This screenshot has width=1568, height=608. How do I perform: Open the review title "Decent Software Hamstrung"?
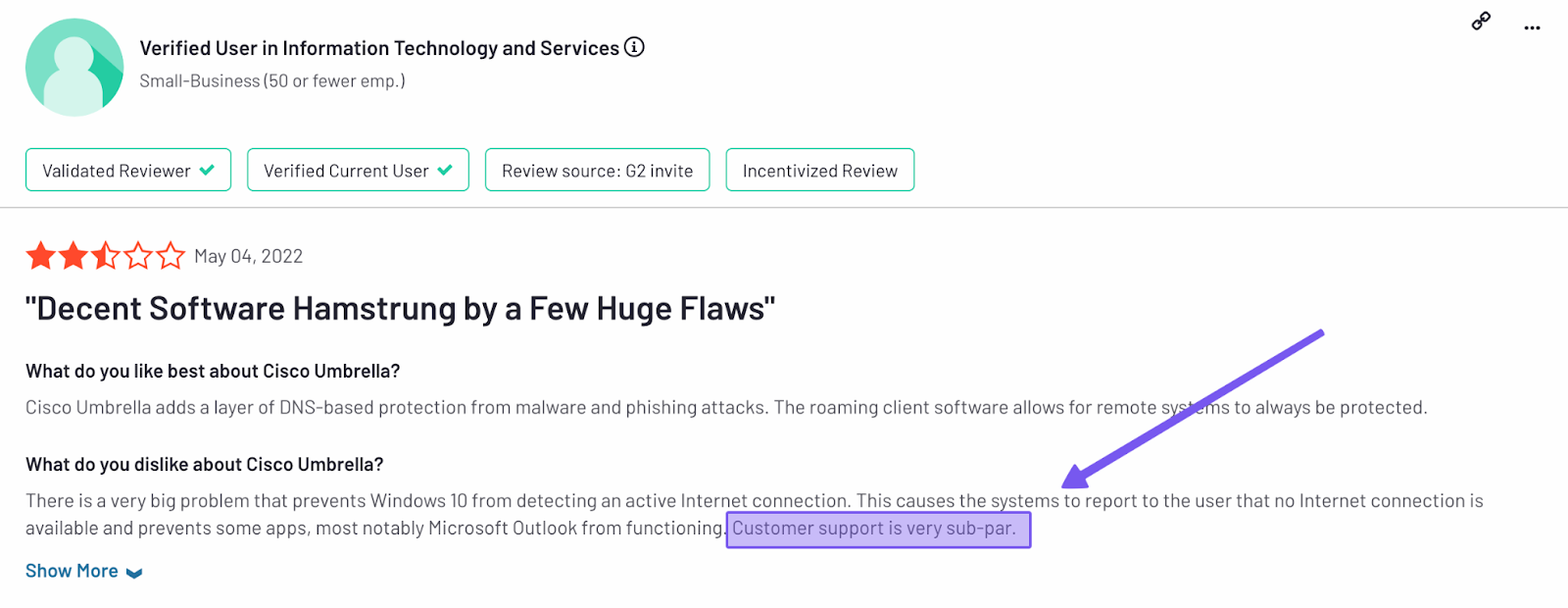400,309
